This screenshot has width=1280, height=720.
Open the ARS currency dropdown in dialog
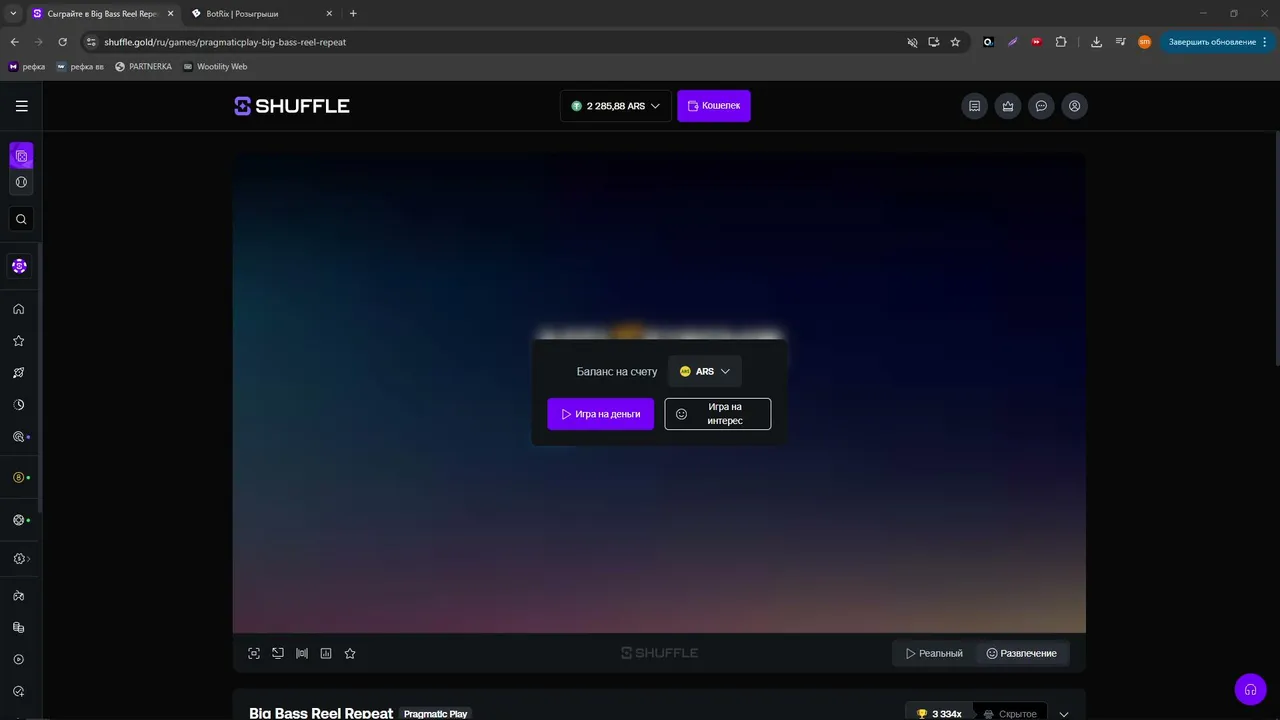pyautogui.click(x=705, y=371)
